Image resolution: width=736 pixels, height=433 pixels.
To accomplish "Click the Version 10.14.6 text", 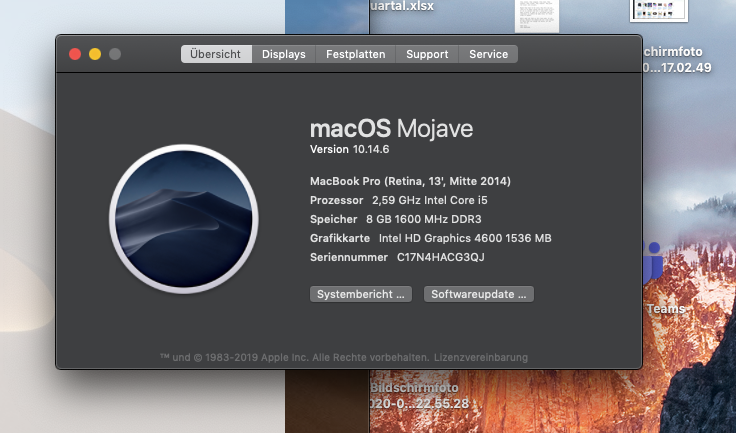I will (x=349, y=149).
